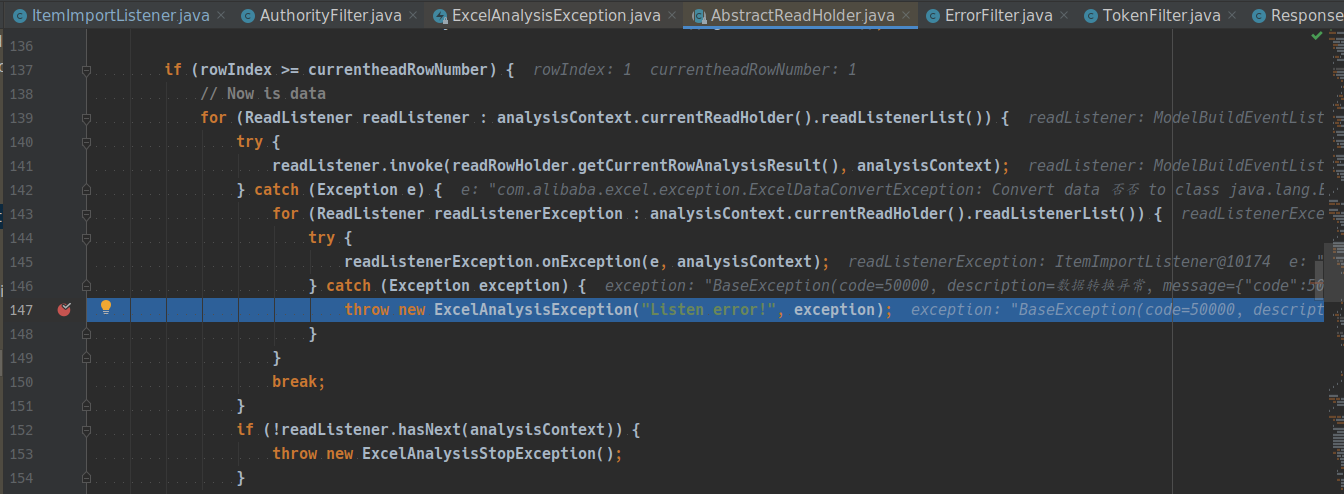Click the locked class icon on ExcelAnalysisException.java tab
Viewport: 1344px width, 494px height.
[439, 16]
